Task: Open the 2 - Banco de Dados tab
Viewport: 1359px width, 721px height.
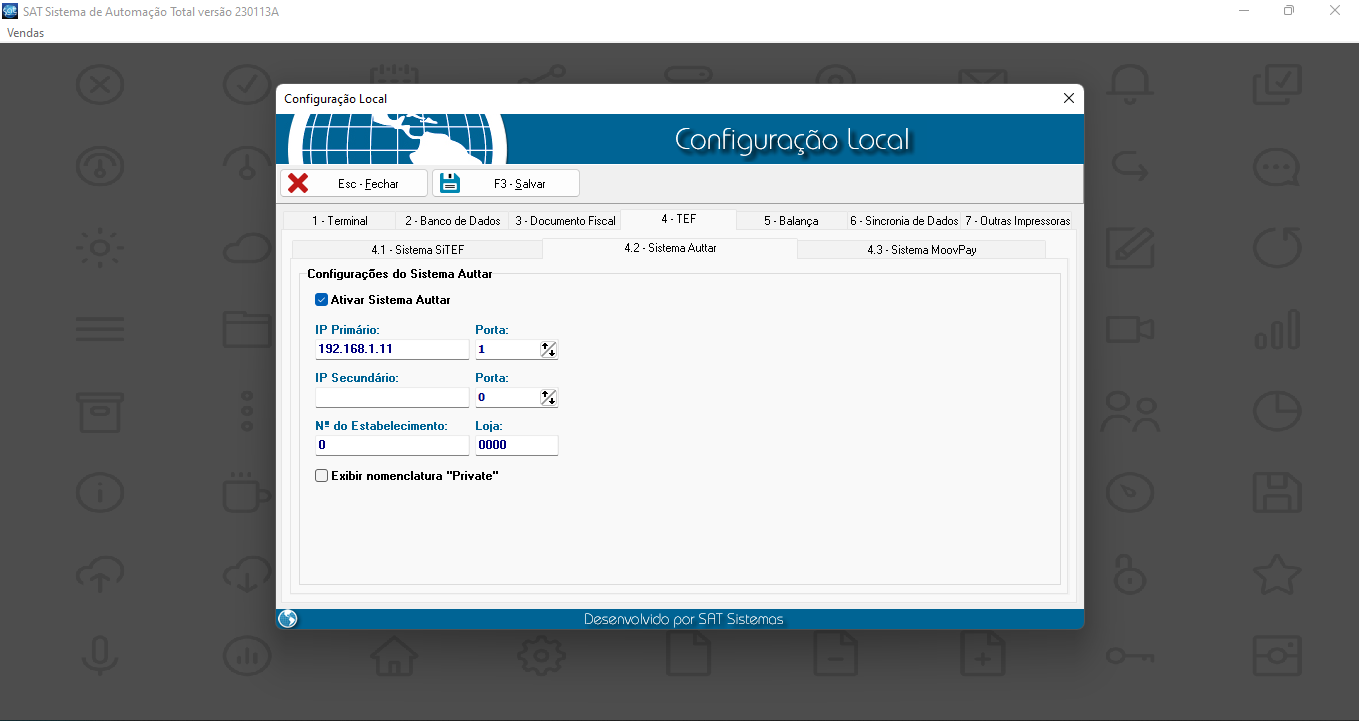Action: [x=452, y=221]
